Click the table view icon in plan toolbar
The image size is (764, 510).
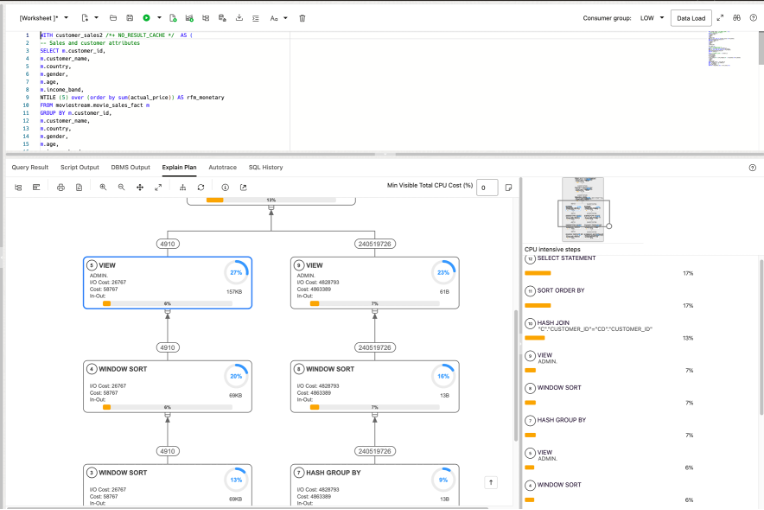pyautogui.click(x=37, y=187)
